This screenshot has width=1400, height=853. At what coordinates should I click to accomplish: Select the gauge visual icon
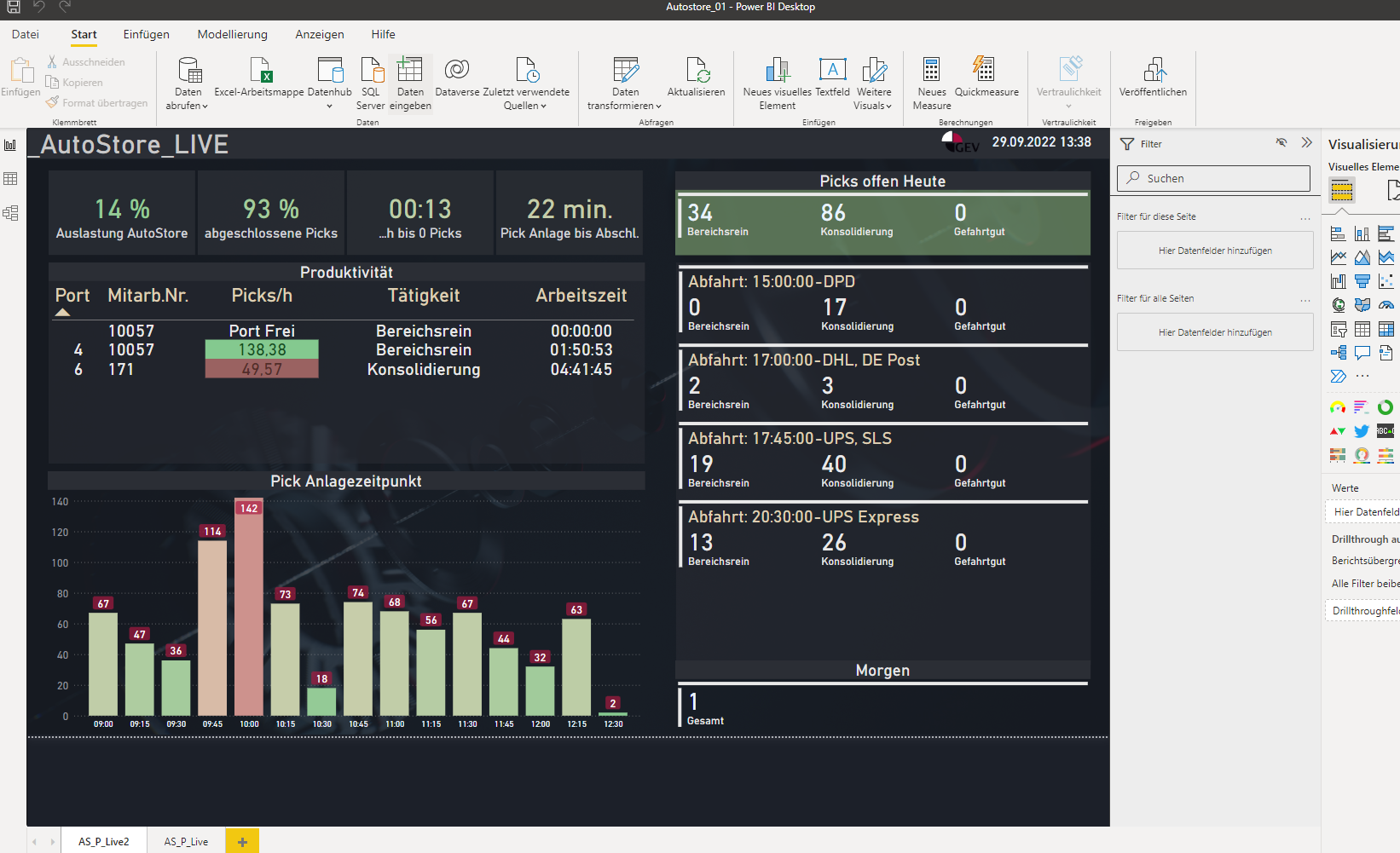tap(1386, 305)
